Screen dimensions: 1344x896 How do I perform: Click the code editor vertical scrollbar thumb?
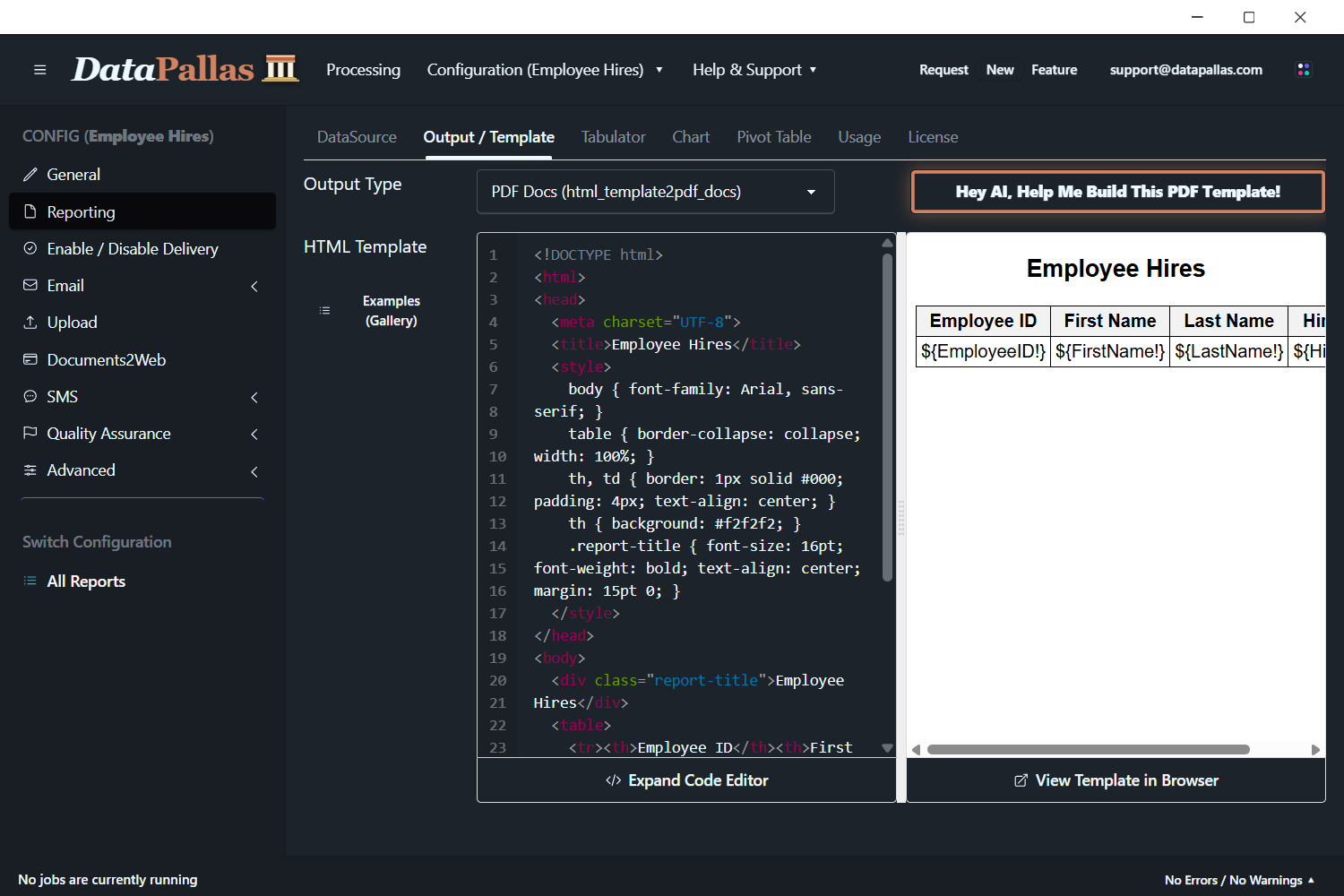(x=887, y=418)
